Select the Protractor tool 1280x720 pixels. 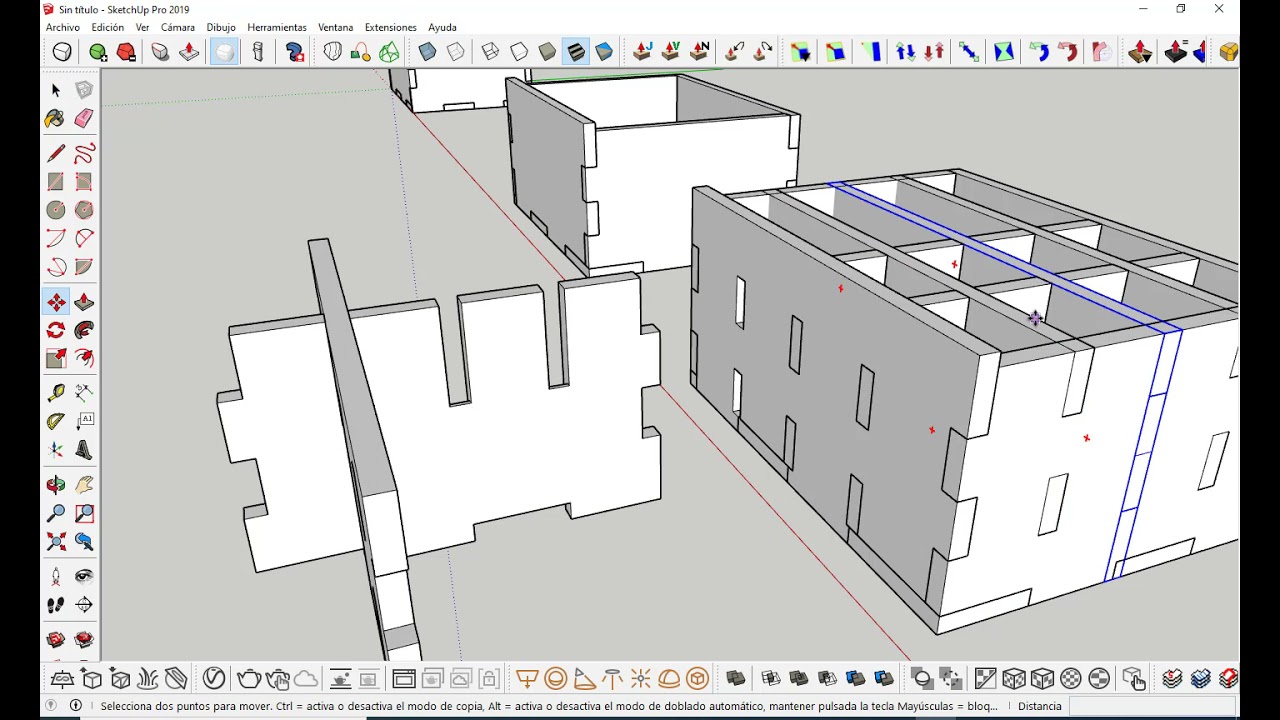(x=56, y=421)
